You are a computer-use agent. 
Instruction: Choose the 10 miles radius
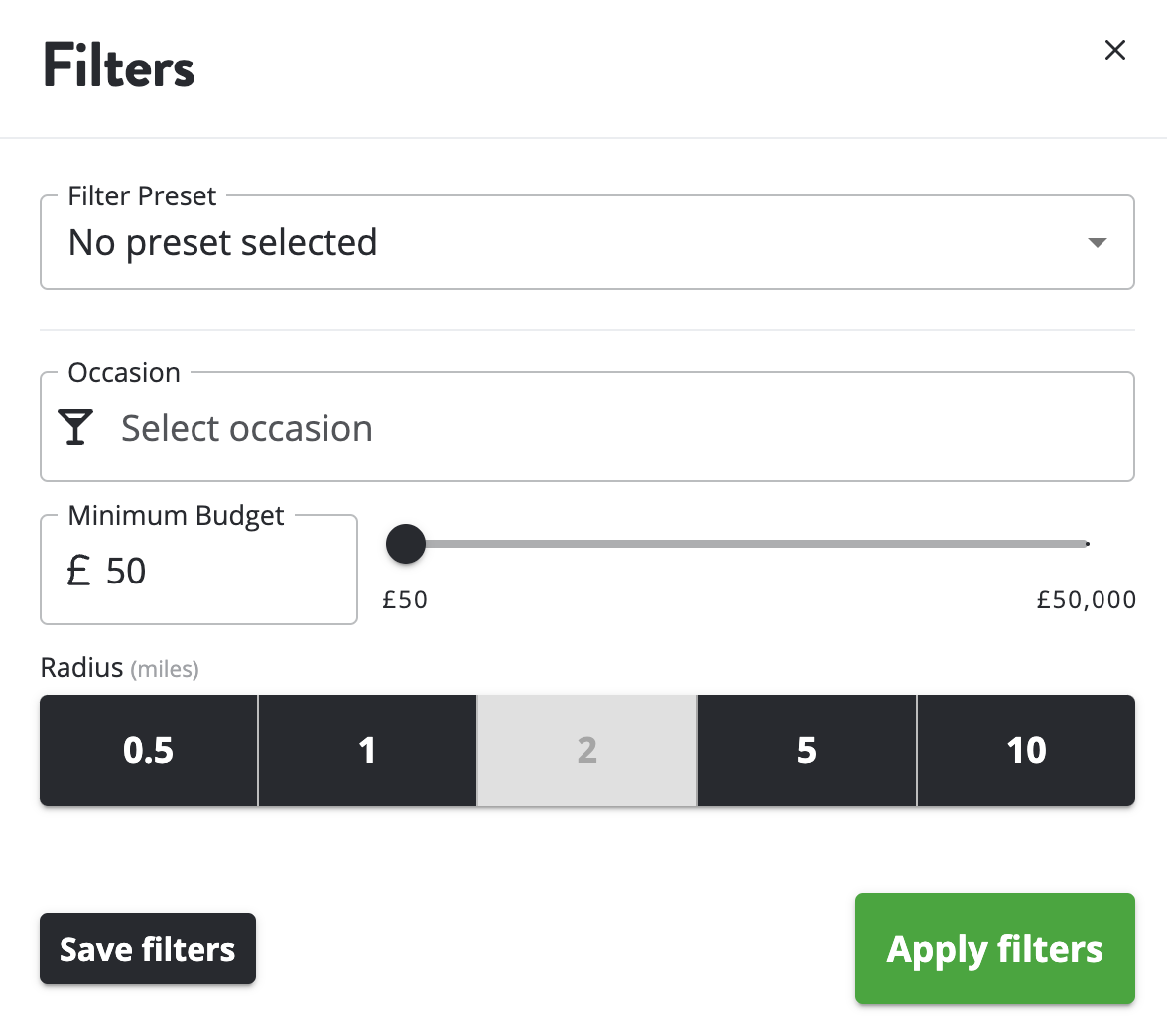1026,750
